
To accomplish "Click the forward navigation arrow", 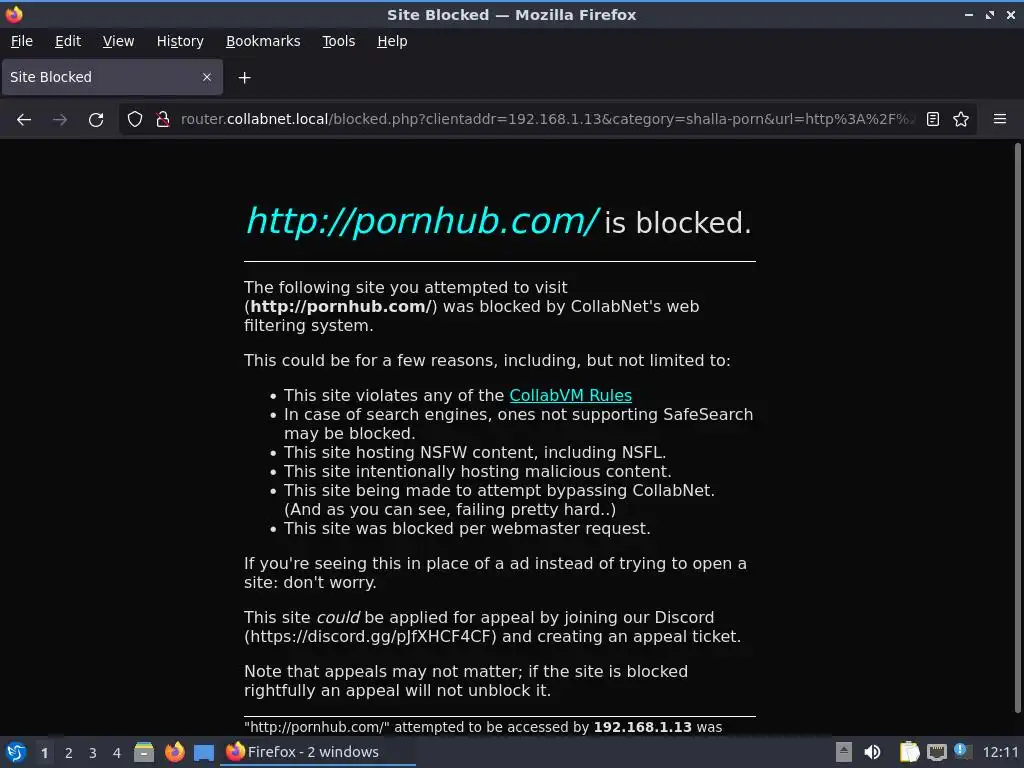I will pos(60,120).
